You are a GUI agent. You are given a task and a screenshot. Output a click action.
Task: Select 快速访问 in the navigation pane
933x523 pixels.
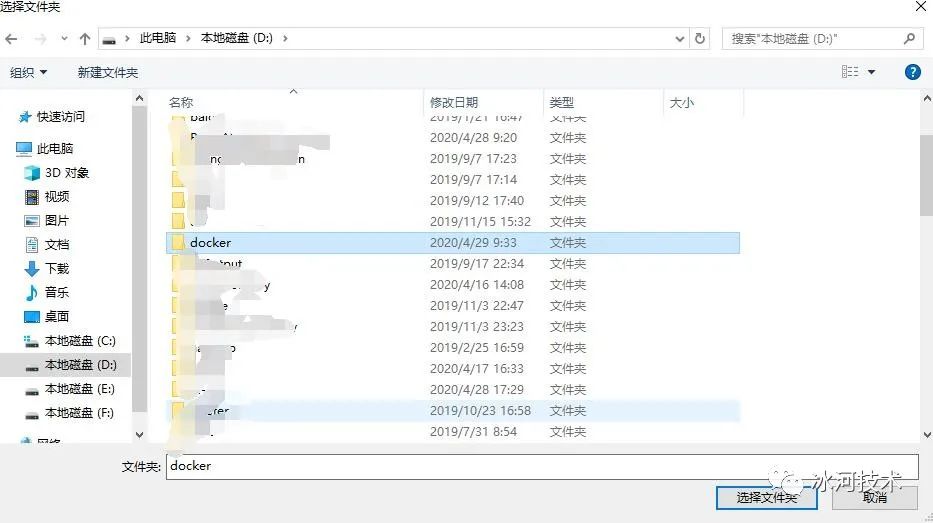point(61,117)
